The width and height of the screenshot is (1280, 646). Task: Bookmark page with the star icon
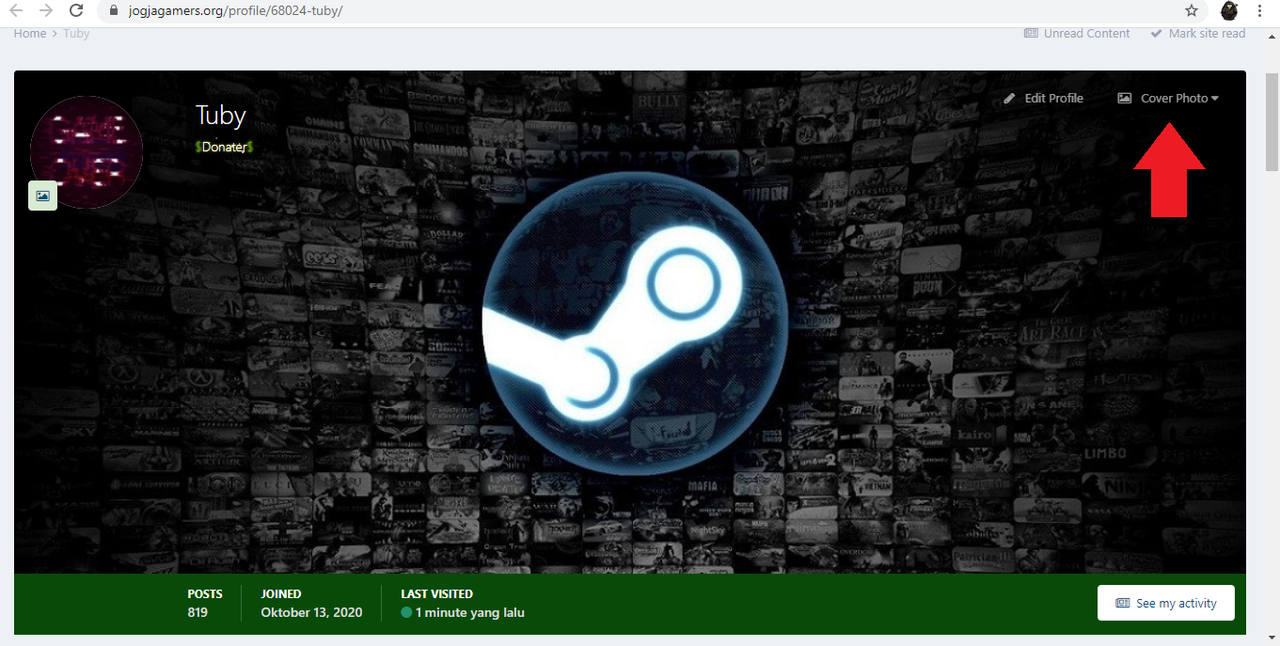point(1191,11)
